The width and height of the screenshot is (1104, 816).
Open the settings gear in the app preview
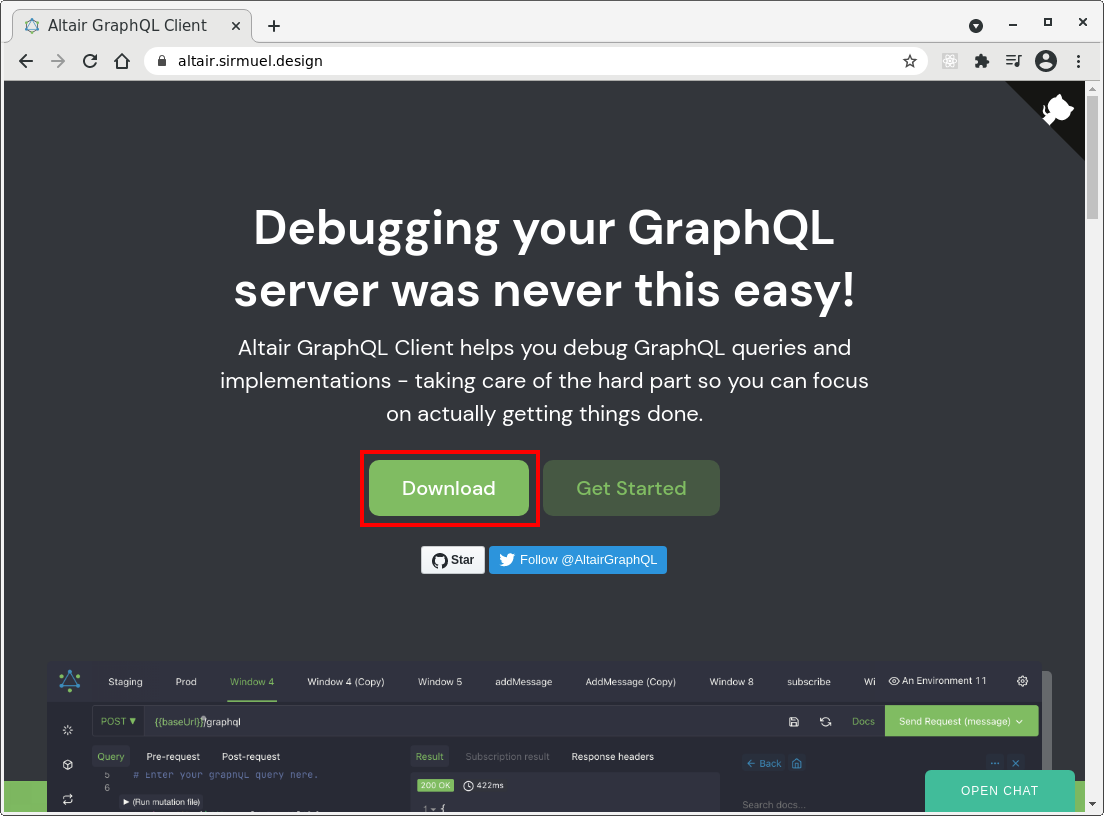pos(1022,681)
